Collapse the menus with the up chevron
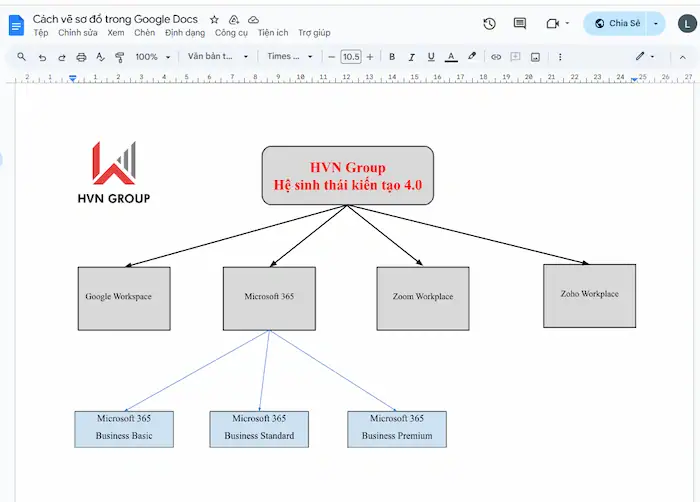The width and height of the screenshot is (700, 502). coord(683,57)
